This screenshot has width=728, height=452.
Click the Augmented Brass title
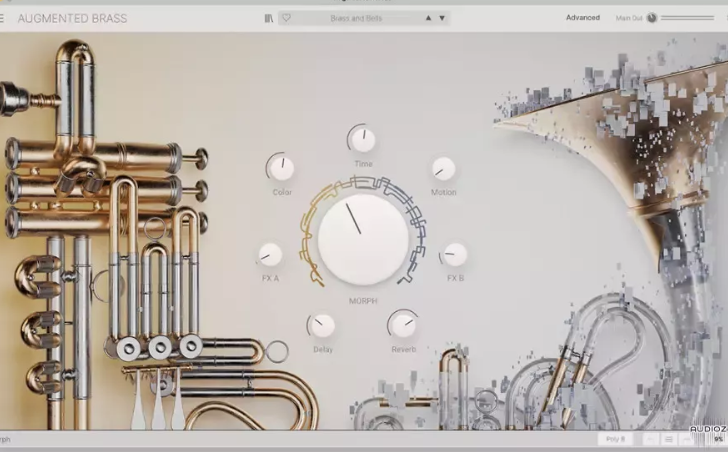click(x=72, y=19)
